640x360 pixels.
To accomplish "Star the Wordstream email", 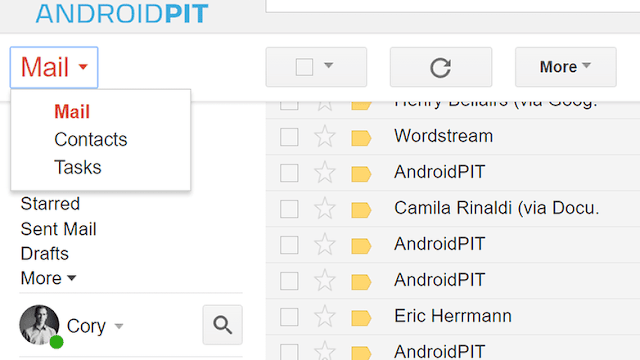I will (x=325, y=136).
